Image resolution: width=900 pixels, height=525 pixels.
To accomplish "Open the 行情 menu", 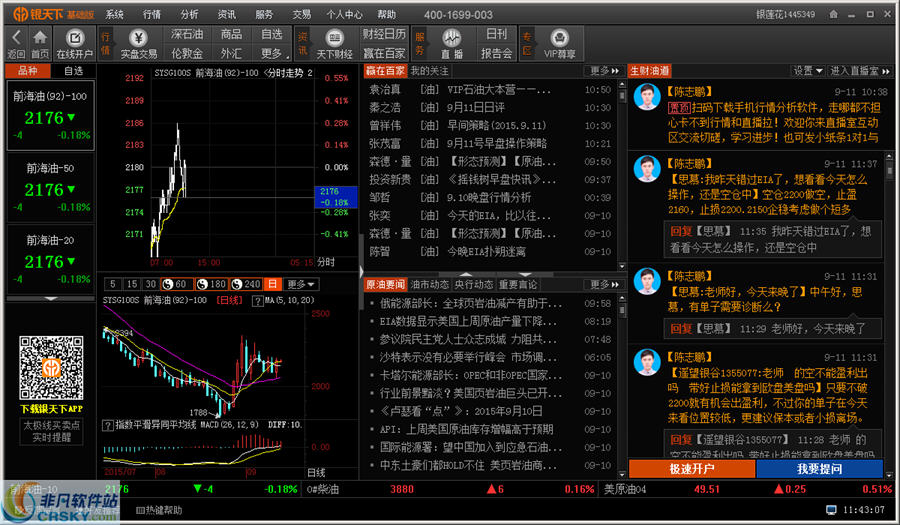I will pos(152,14).
